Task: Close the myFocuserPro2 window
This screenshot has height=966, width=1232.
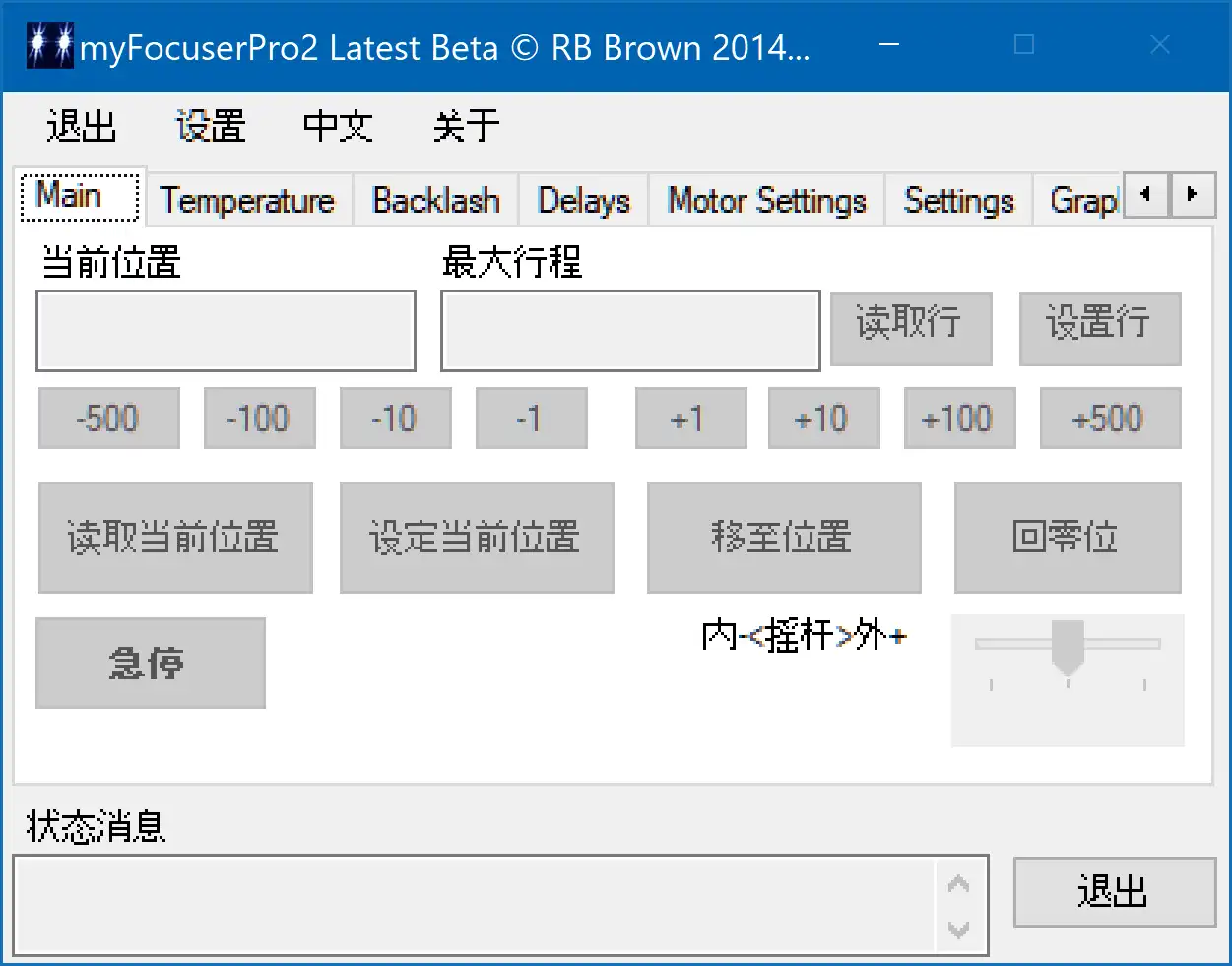Action: coord(1160,45)
